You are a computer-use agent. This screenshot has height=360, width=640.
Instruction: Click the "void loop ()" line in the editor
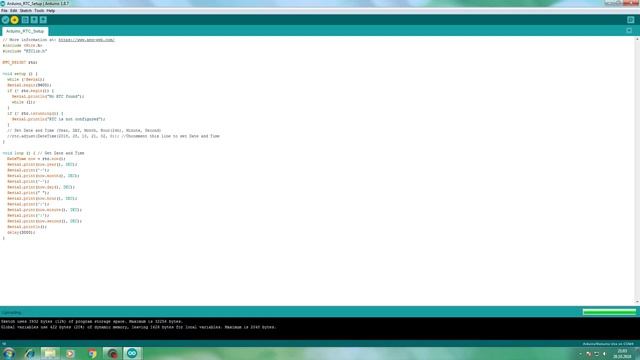tap(43, 153)
